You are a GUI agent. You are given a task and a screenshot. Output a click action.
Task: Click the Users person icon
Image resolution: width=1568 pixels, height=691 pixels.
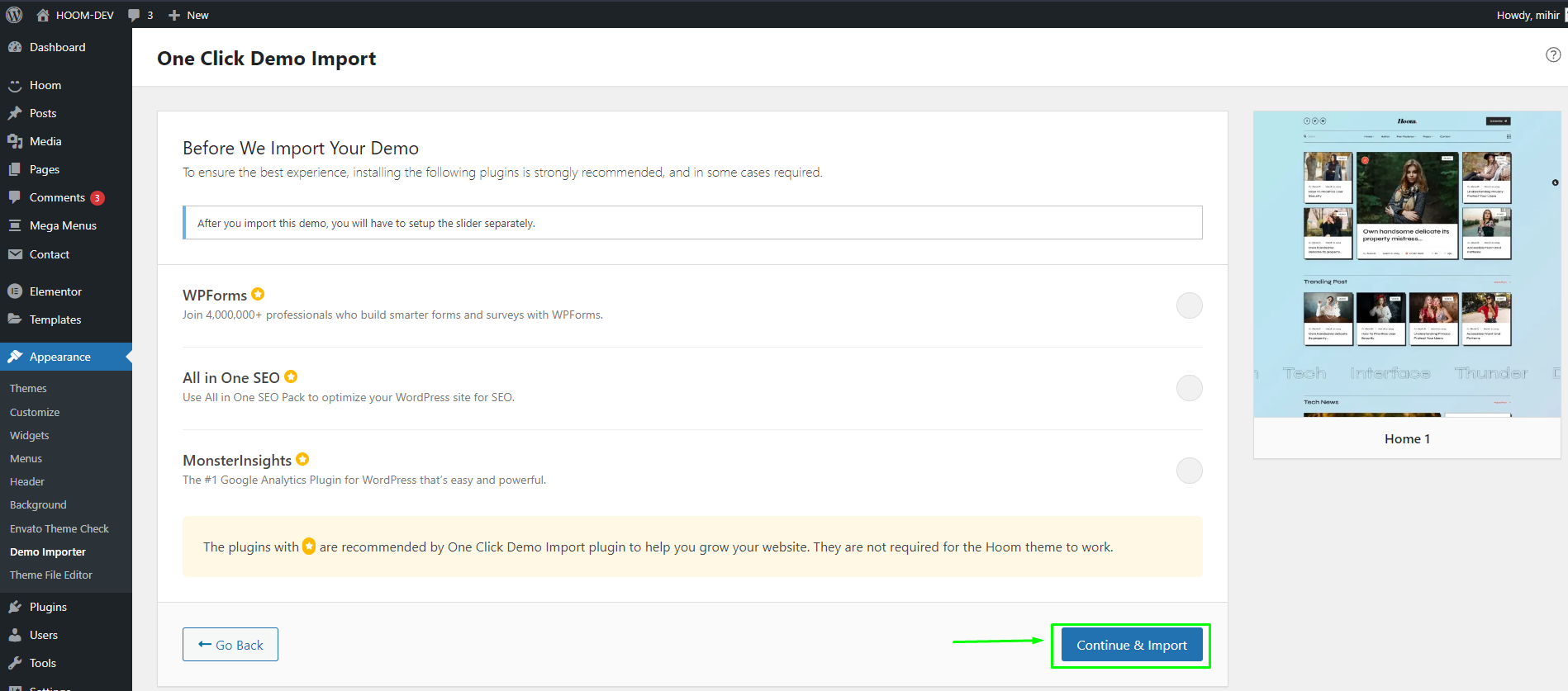click(x=15, y=635)
